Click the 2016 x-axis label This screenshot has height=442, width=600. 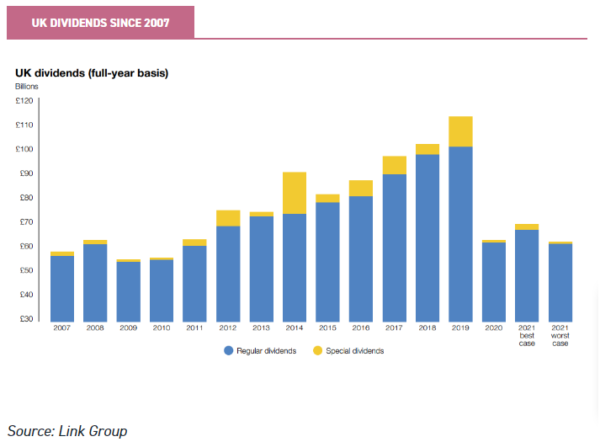(x=361, y=328)
